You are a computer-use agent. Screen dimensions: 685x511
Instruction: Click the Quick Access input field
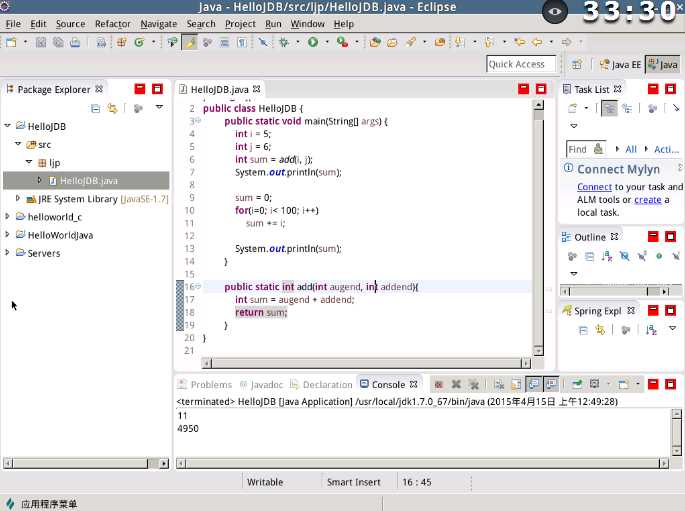[521, 64]
